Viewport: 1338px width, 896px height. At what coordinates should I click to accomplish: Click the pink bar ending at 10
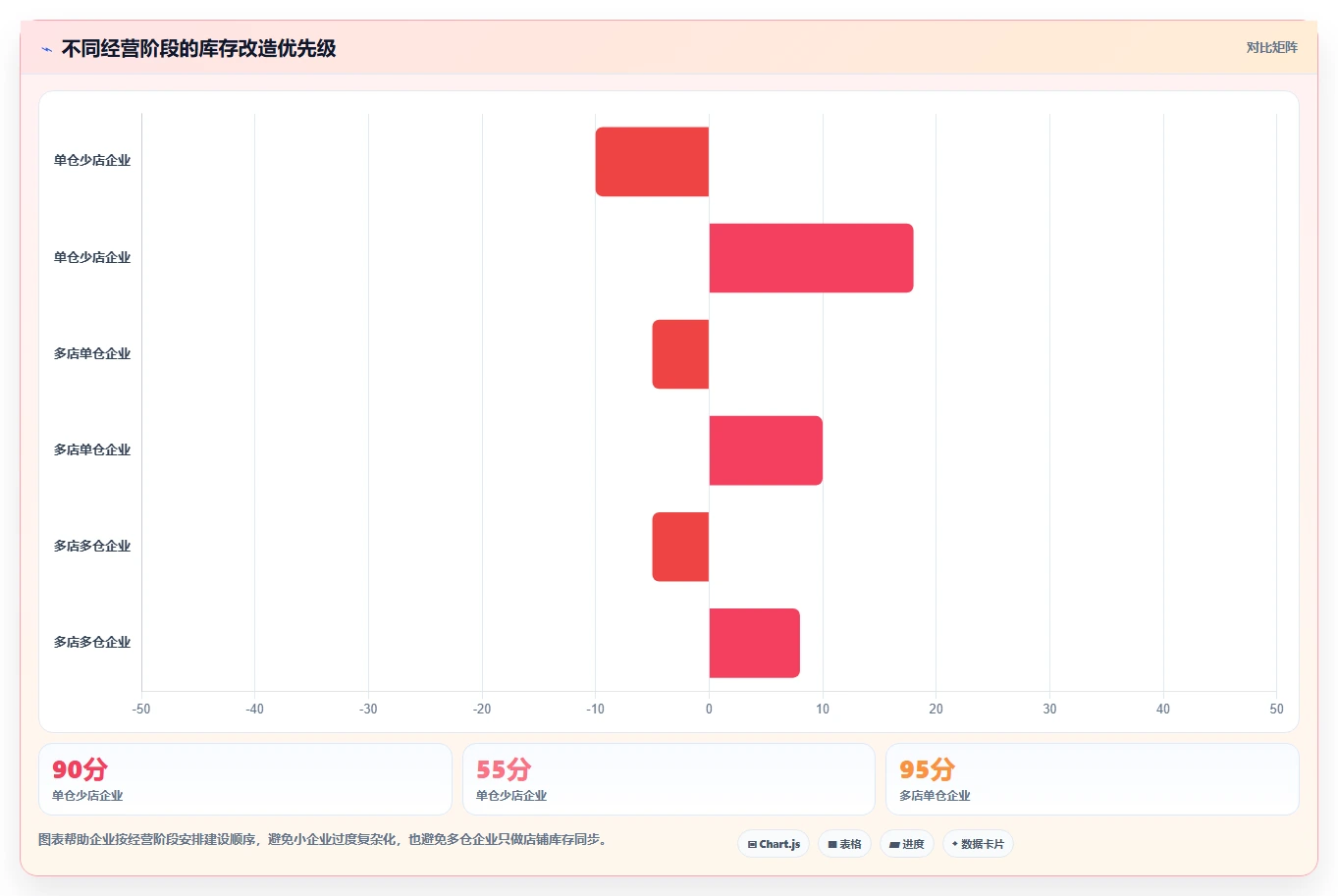[766, 450]
